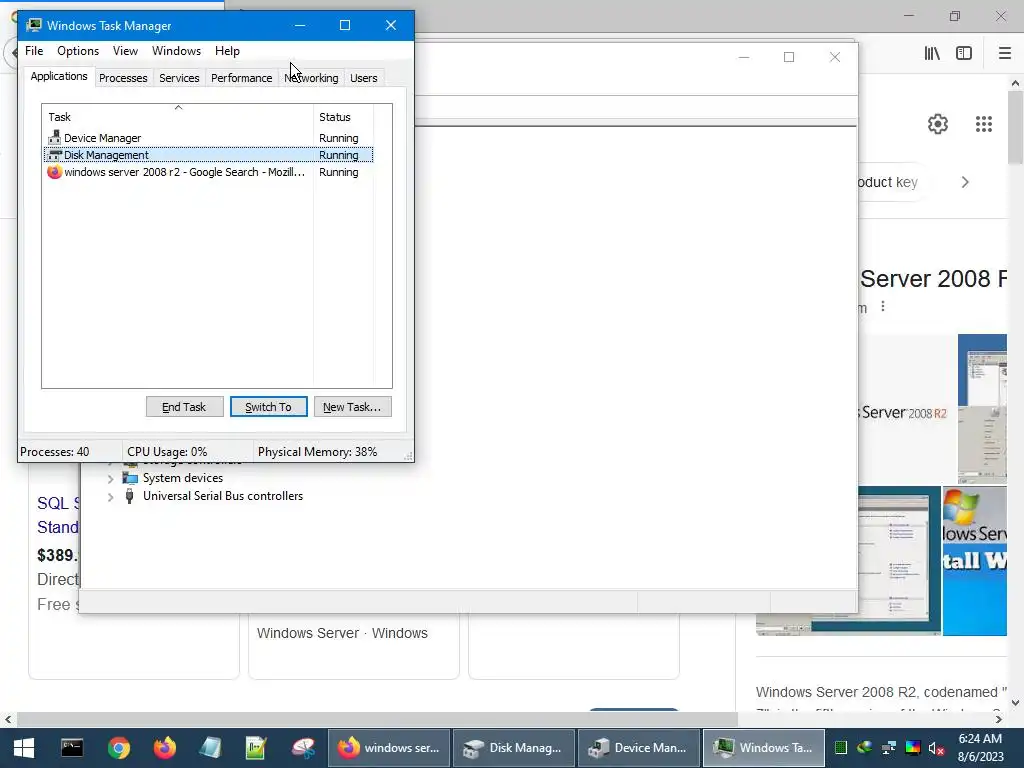This screenshot has width=1024, height=768.
Task: Open Google settings gear icon
Action: (x=938, y=124)
